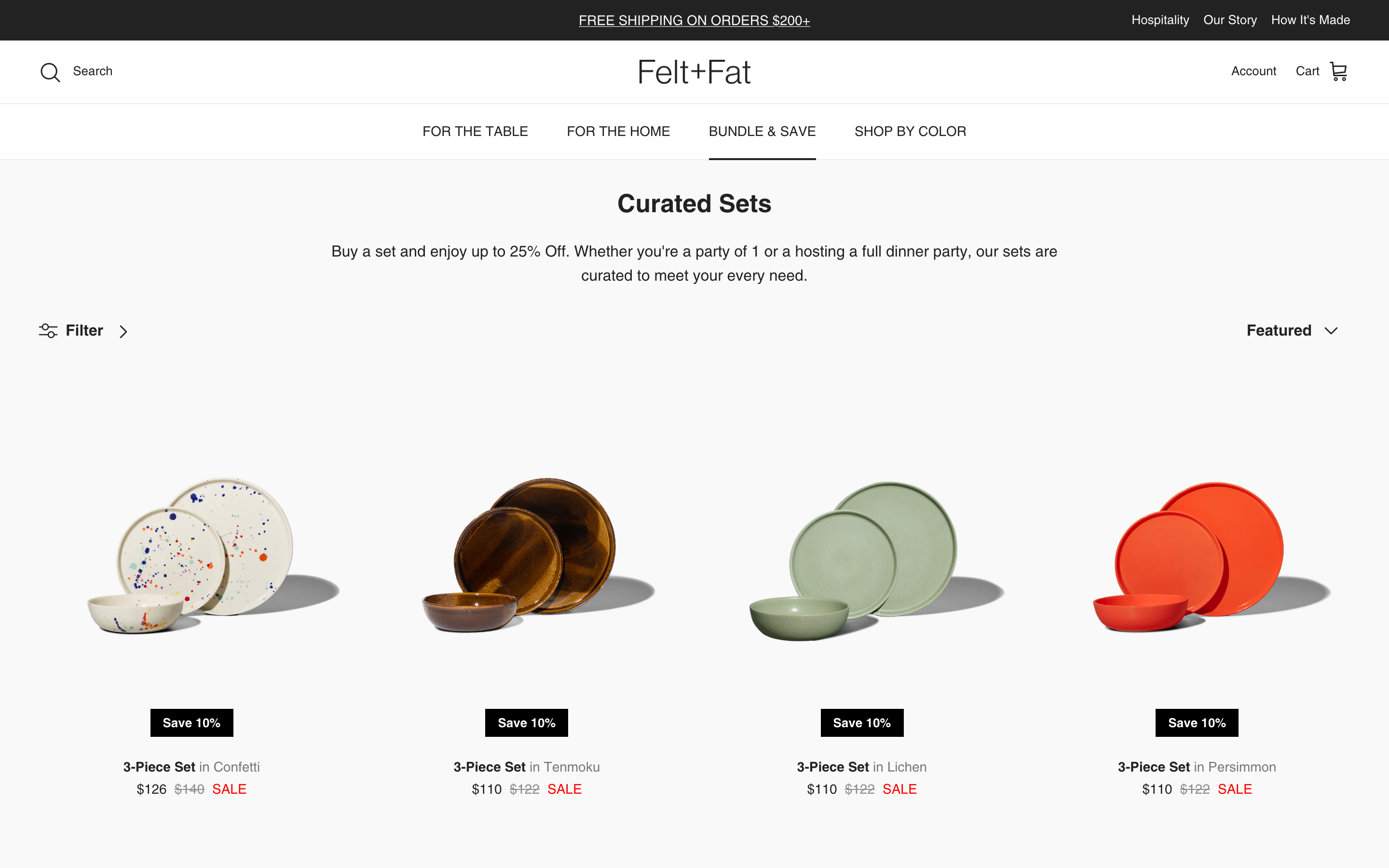
Task: Expand the Filter panel chevron
Action: coord(123,331)
